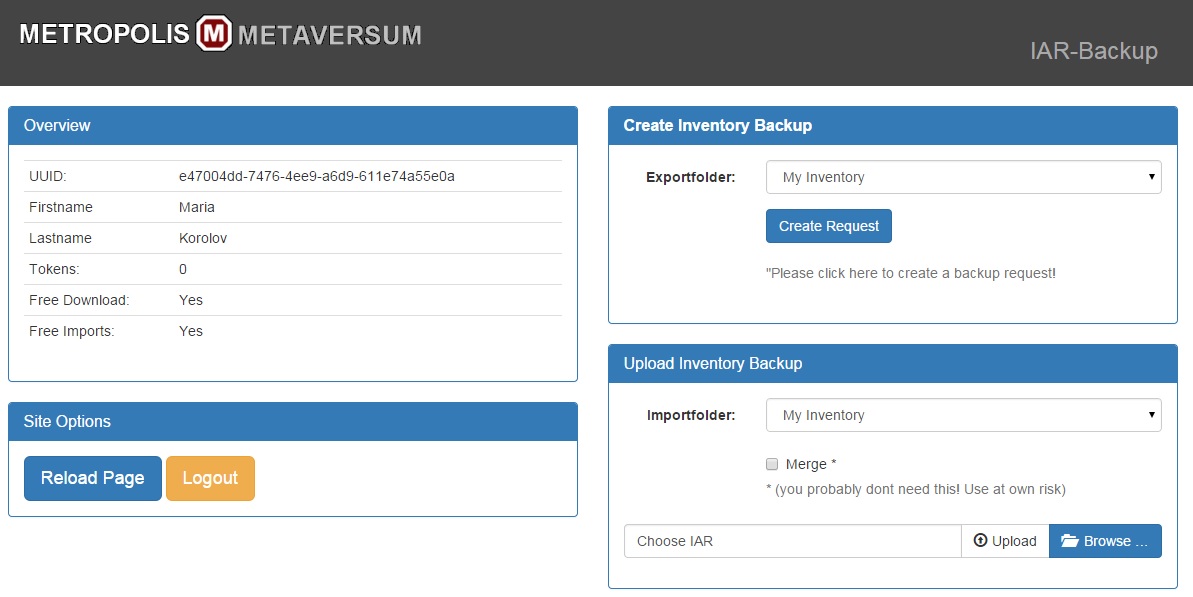Click the Merge label text

click(x=811, y=464)
